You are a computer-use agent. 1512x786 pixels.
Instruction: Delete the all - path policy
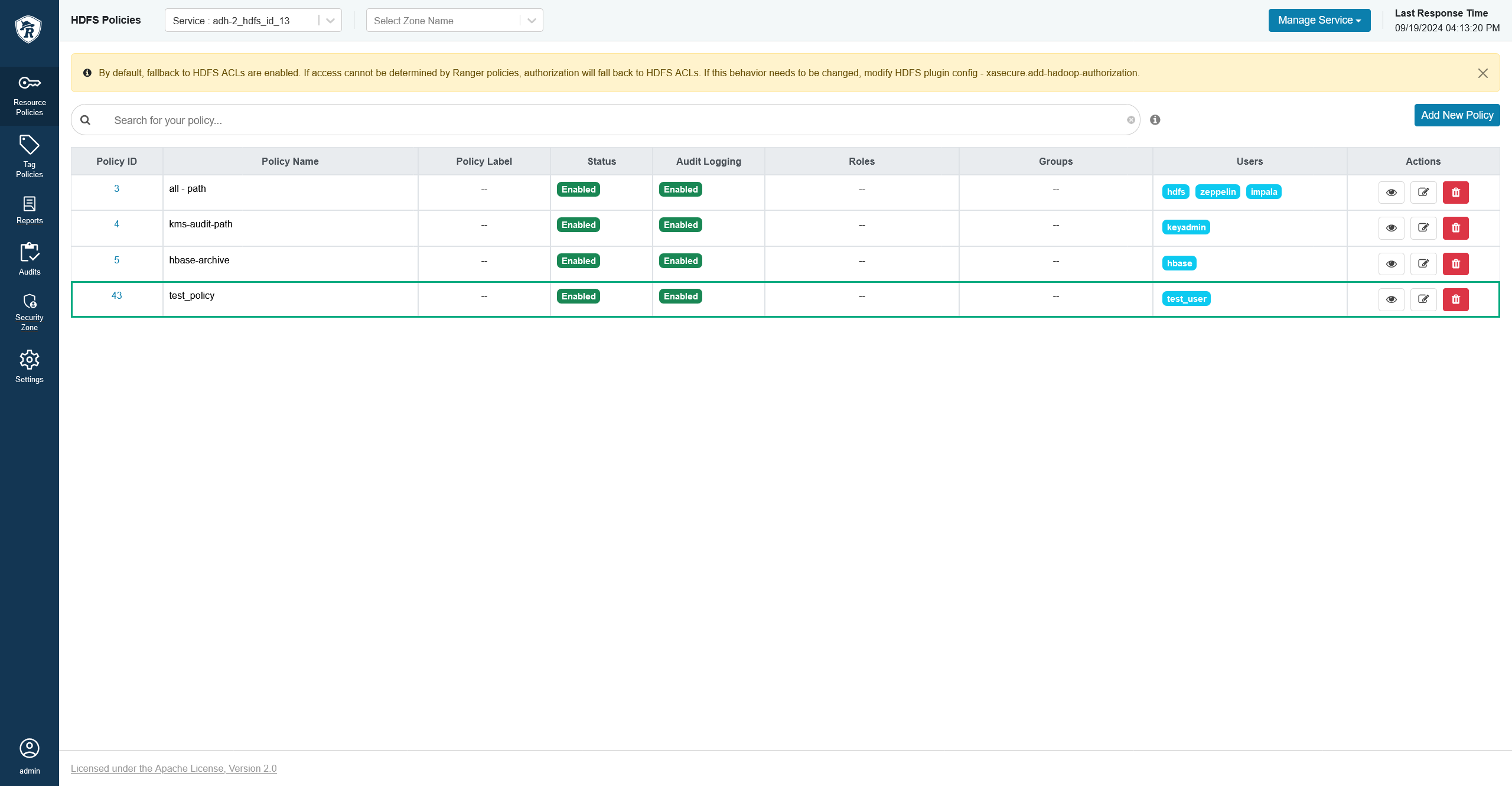coord(1455,193)
